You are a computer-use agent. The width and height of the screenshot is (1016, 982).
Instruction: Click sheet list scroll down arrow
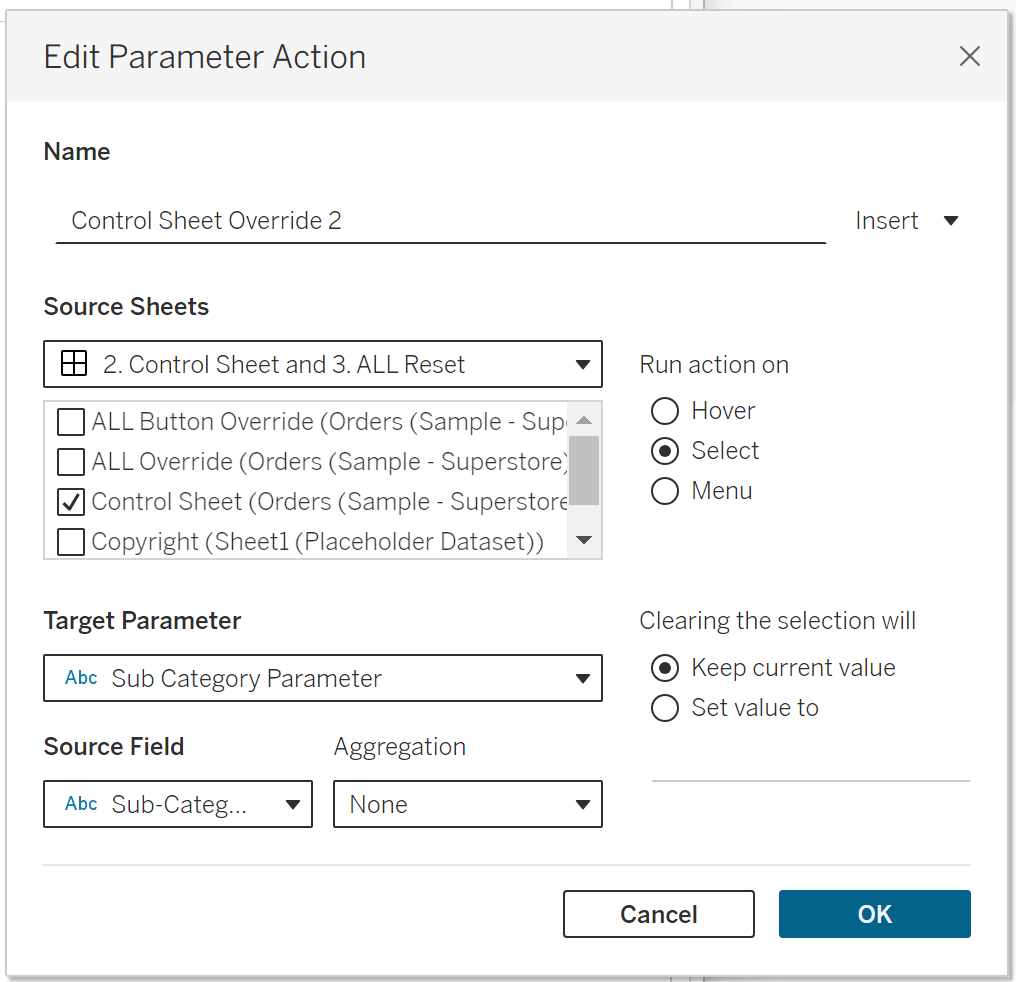(584, 540)
